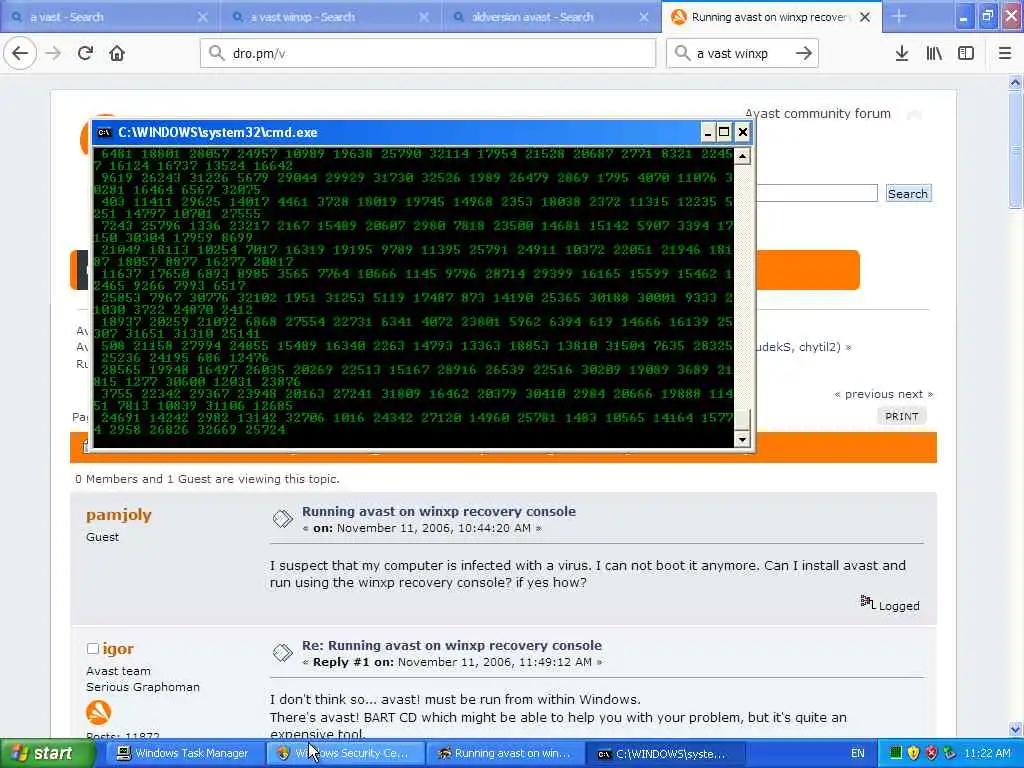Image resolution: width=1024 pixels, height=768 pixels.
Task: Toggle the sidebar view icon
Action: [966, 53]
